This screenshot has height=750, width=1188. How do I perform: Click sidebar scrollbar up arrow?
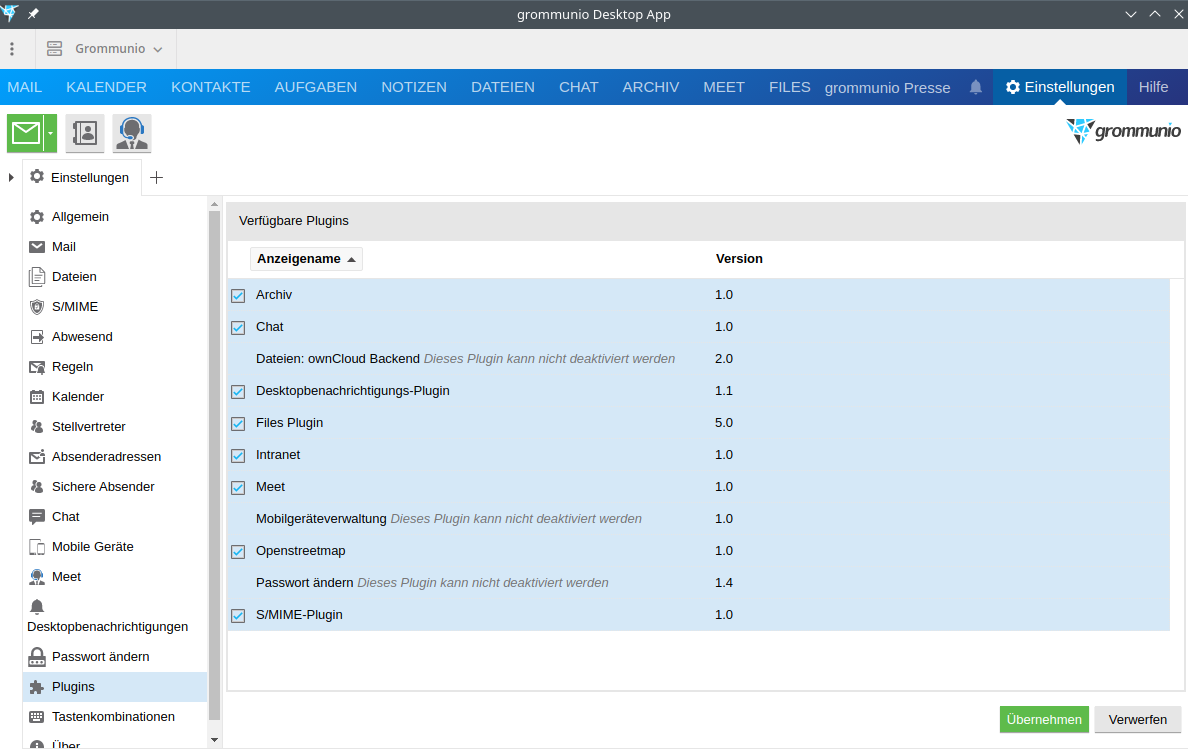[x=214, y=204]
